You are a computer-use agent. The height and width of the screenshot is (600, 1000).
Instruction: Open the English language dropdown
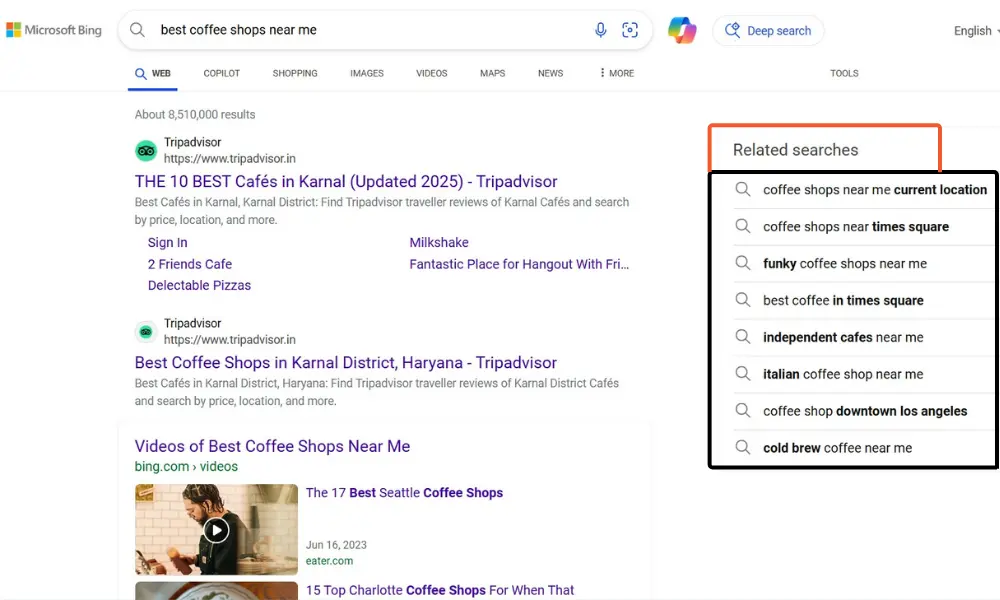point(976,31)
